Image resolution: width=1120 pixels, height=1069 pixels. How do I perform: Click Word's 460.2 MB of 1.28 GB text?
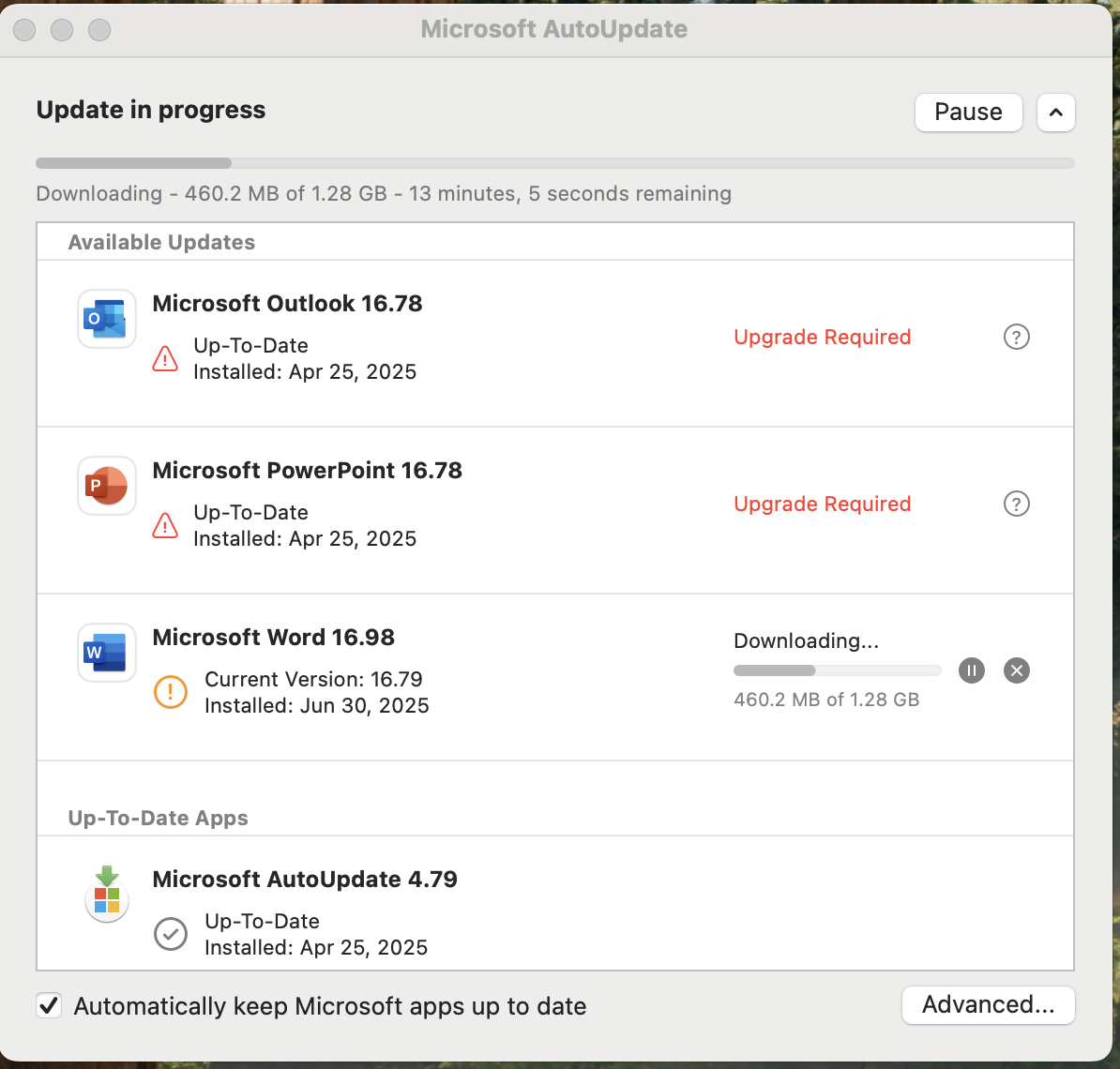pyautogui.click(x=826, y=700)
